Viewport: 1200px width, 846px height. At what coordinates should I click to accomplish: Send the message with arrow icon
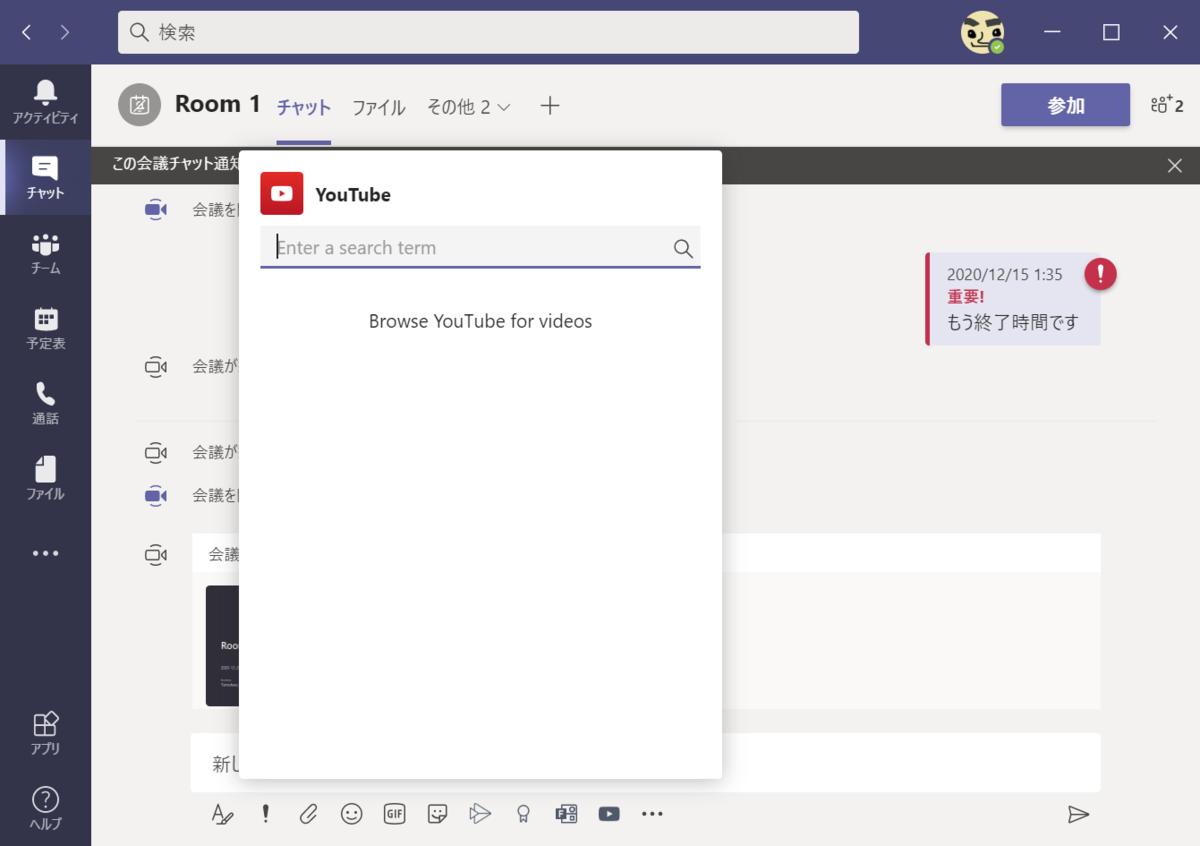1078,814
